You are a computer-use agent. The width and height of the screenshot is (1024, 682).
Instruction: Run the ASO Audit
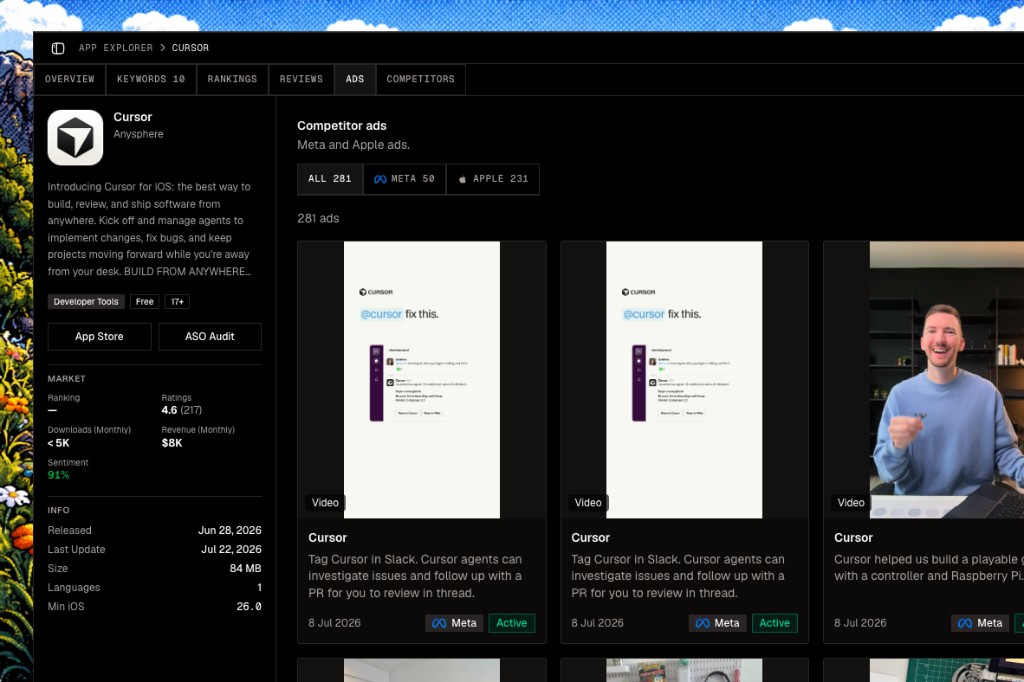[210, 336]
